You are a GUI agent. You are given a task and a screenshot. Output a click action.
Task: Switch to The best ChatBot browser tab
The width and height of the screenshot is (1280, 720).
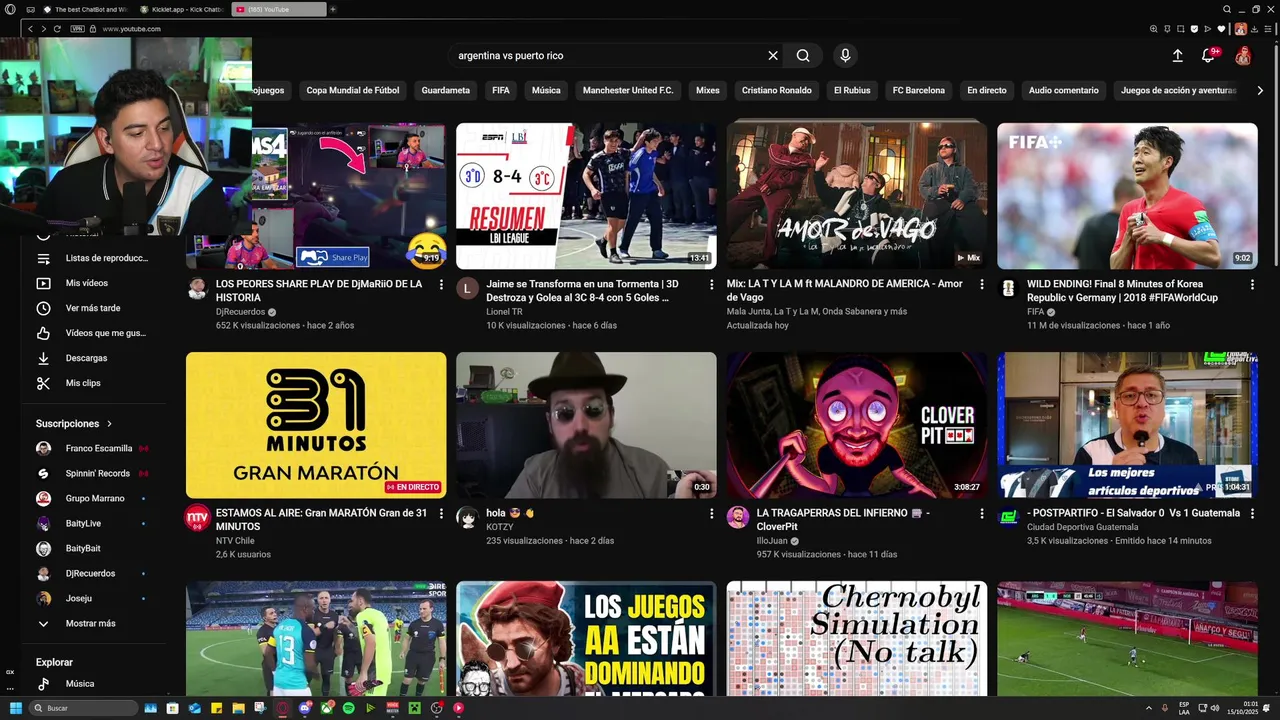point(85,9)
